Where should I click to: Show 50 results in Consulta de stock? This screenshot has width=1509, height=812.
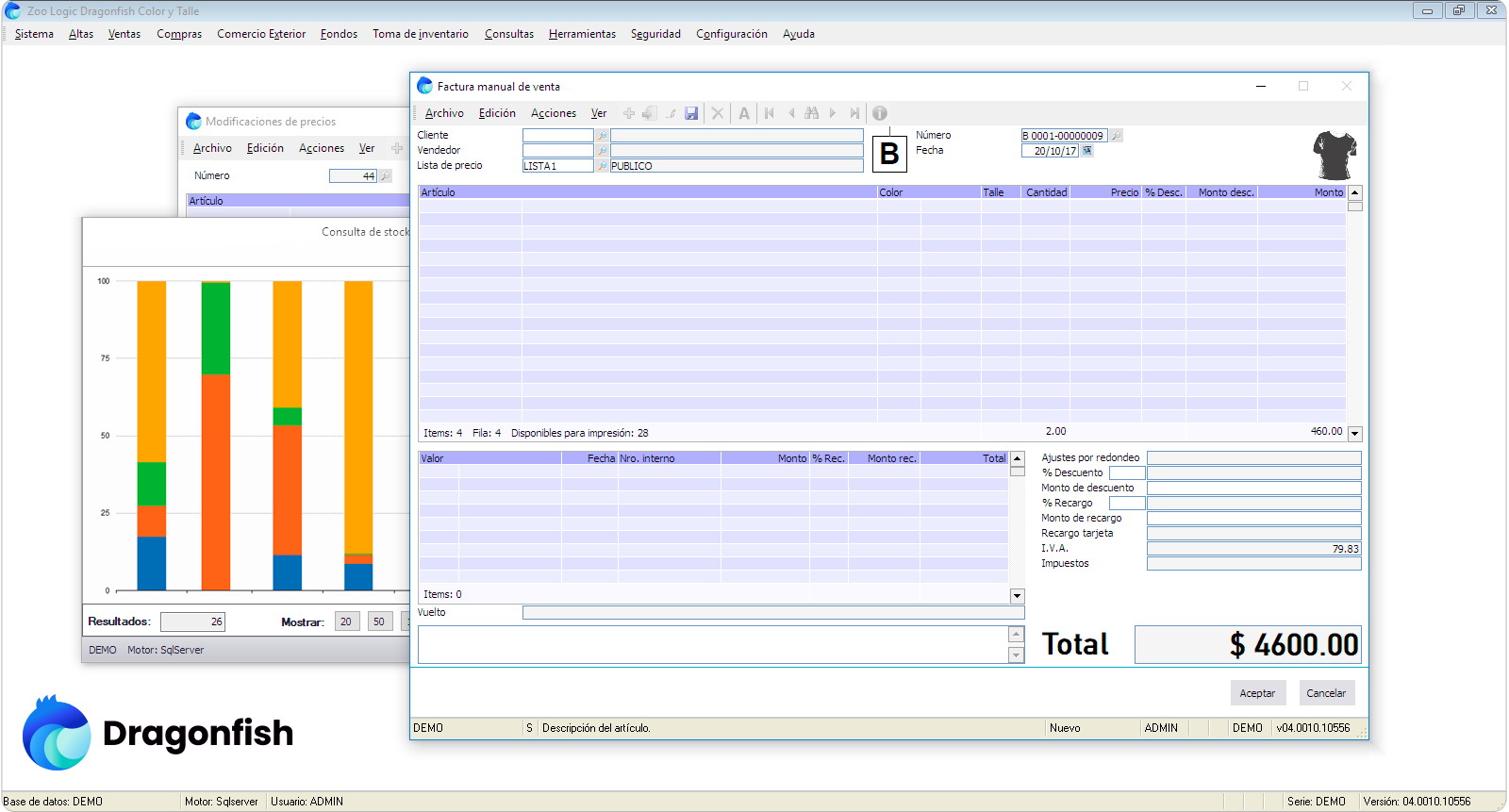pyautogui.click(x=379, y=621)
